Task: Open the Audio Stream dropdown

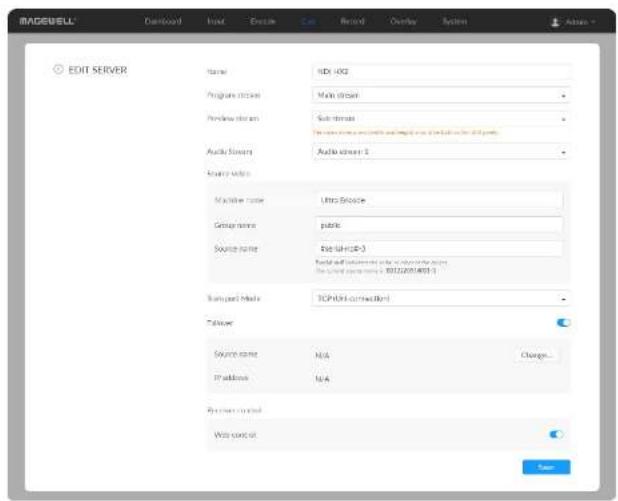Action: [441, 152]
